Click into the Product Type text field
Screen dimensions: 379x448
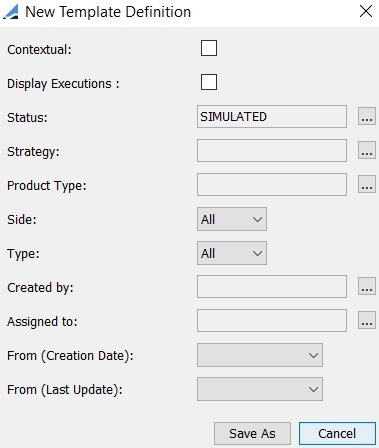pos(272,184)
